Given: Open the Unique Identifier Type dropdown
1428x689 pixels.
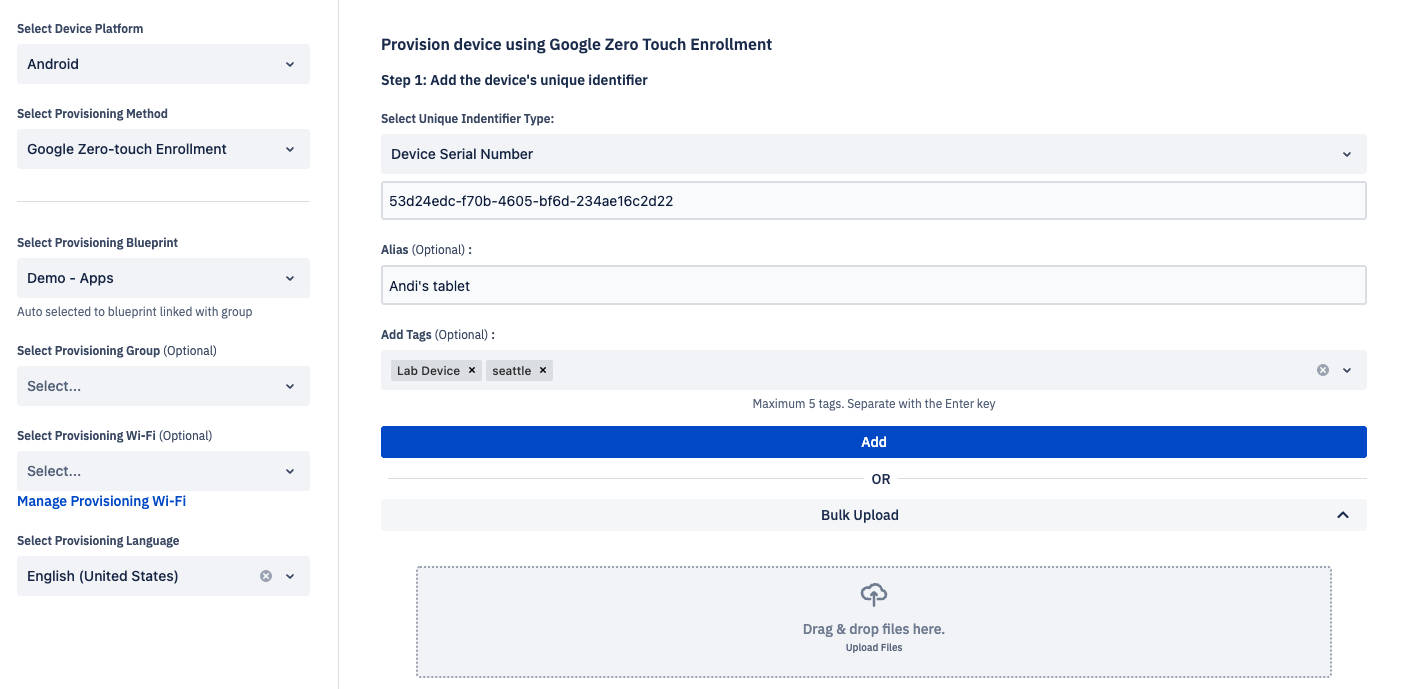Looking at the screenshot, I should tap(873, 154).
